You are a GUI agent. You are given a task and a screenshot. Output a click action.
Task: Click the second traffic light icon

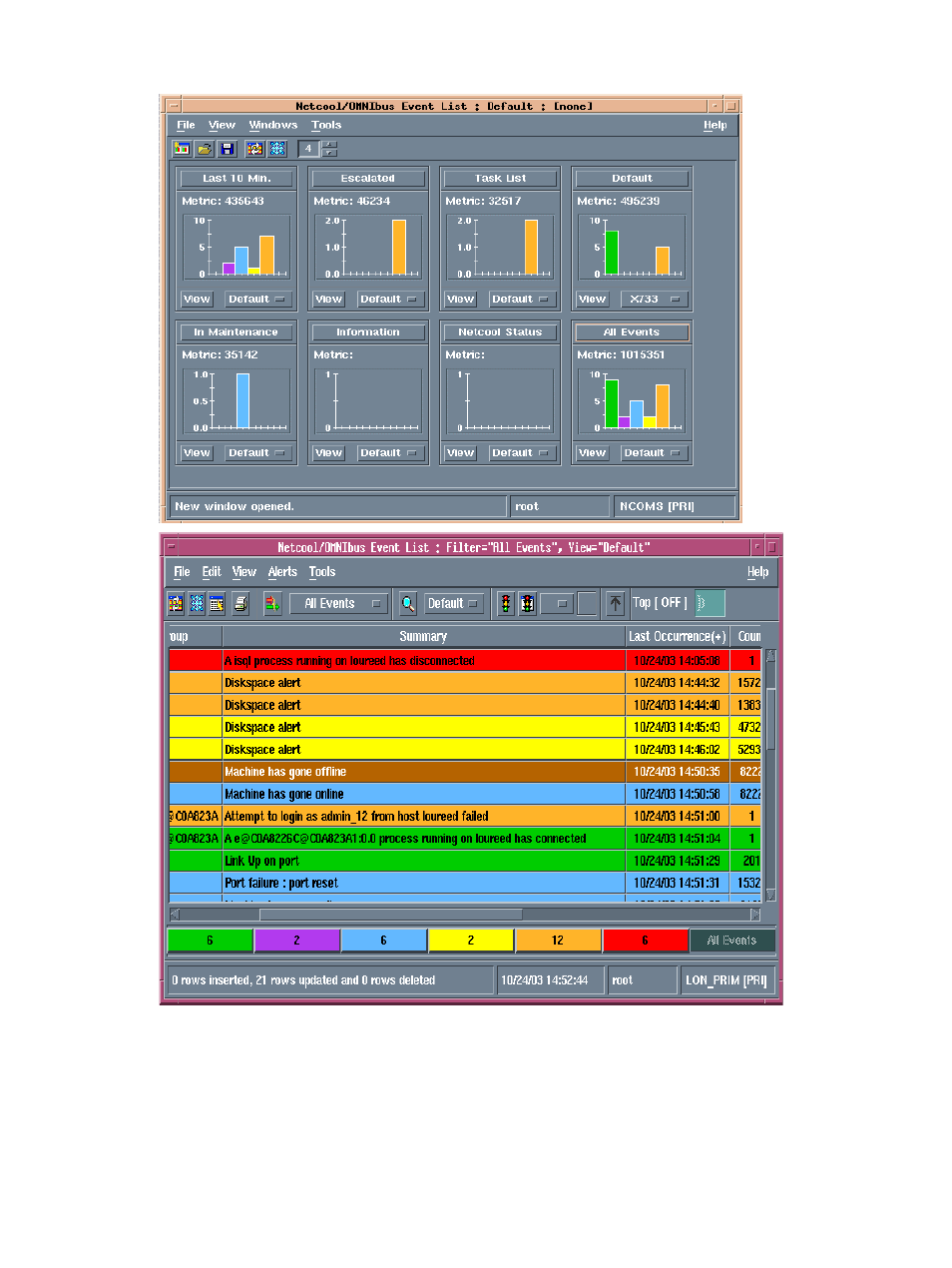coord(527,603)
